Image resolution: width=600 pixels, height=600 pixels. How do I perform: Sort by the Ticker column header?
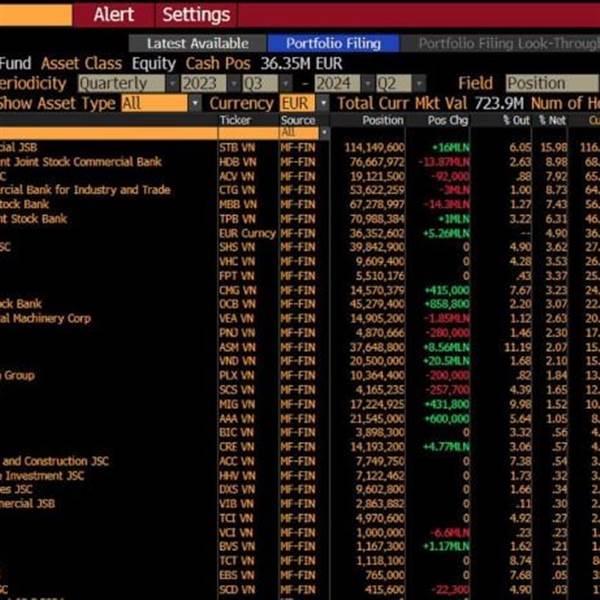pyautogui.click(x=235, y=121)
